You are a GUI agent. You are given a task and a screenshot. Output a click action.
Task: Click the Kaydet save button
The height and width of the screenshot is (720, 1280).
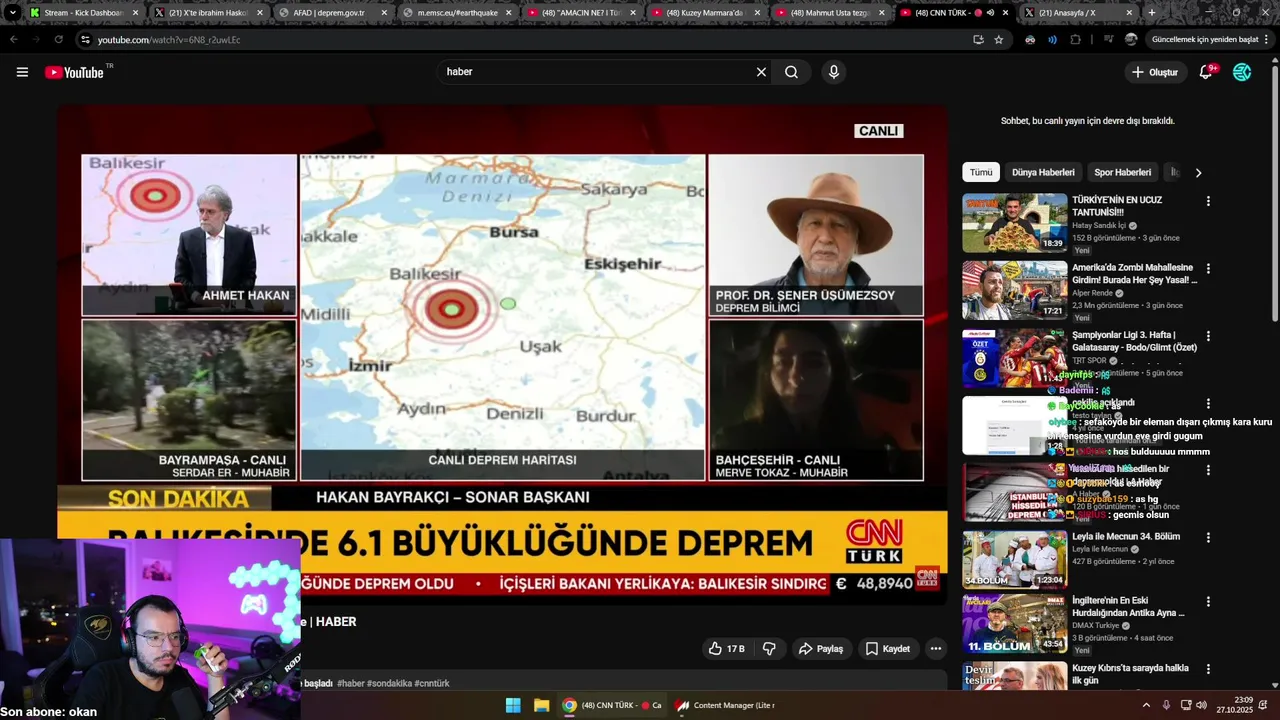pyautogui.click(x=888, y=649)
